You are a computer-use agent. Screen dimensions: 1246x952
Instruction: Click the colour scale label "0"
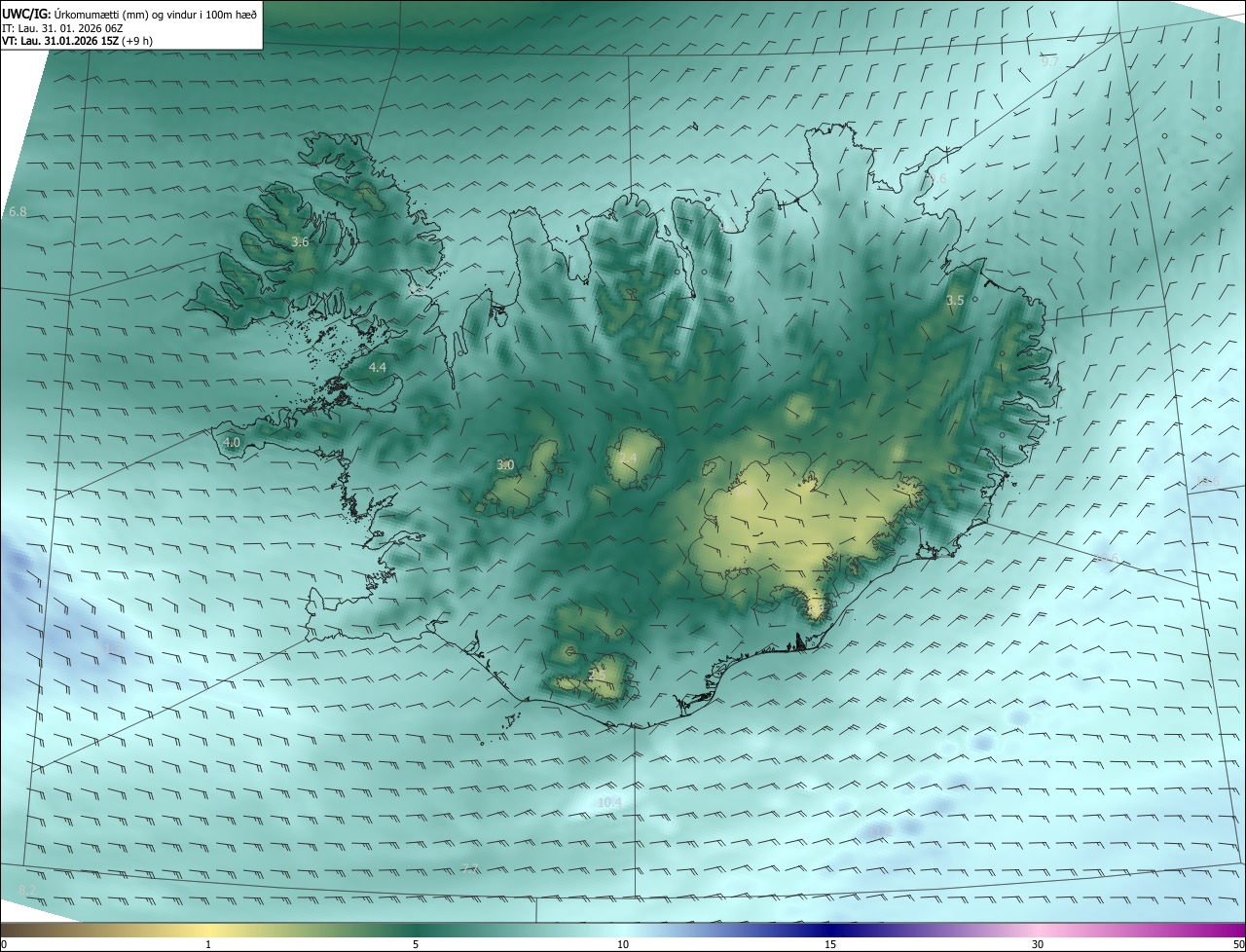[x=3, y=944]
